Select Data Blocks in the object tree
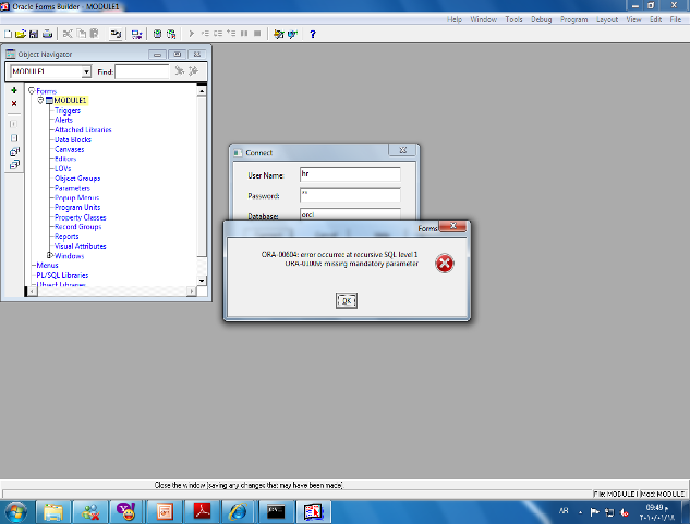691x524 pixels. tap(73, 140)
